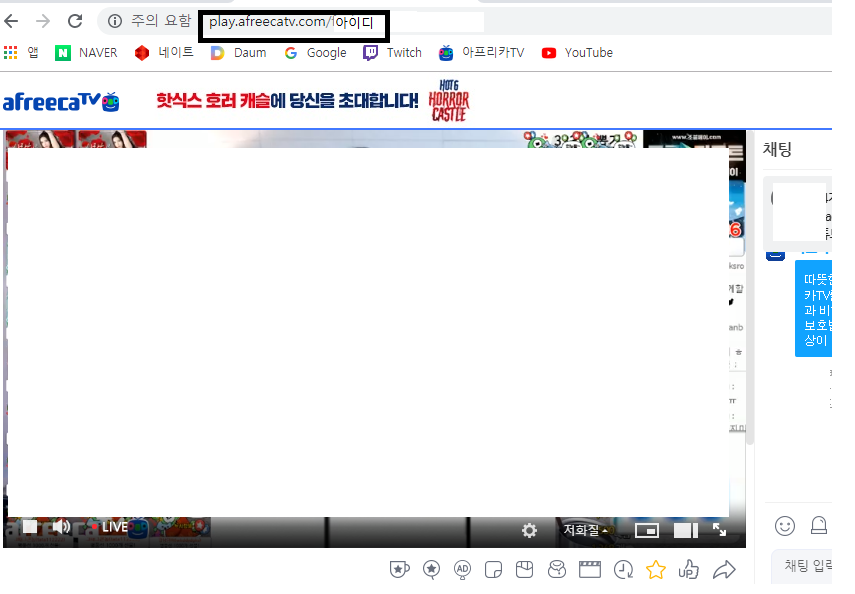Click the afreecaTV logo
Viewport: 855px width, 594px height.
(62, 101)
